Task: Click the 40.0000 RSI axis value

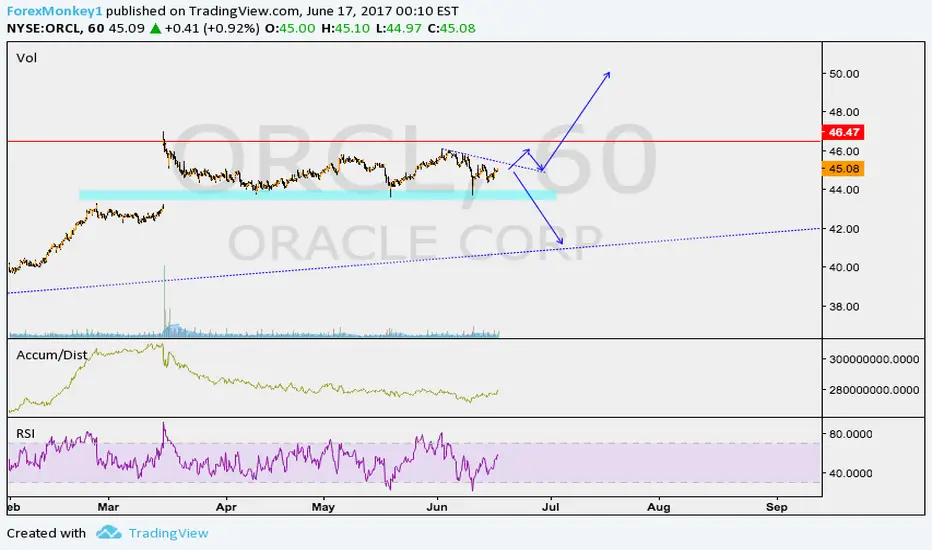Action: click(x=851, y=473)
